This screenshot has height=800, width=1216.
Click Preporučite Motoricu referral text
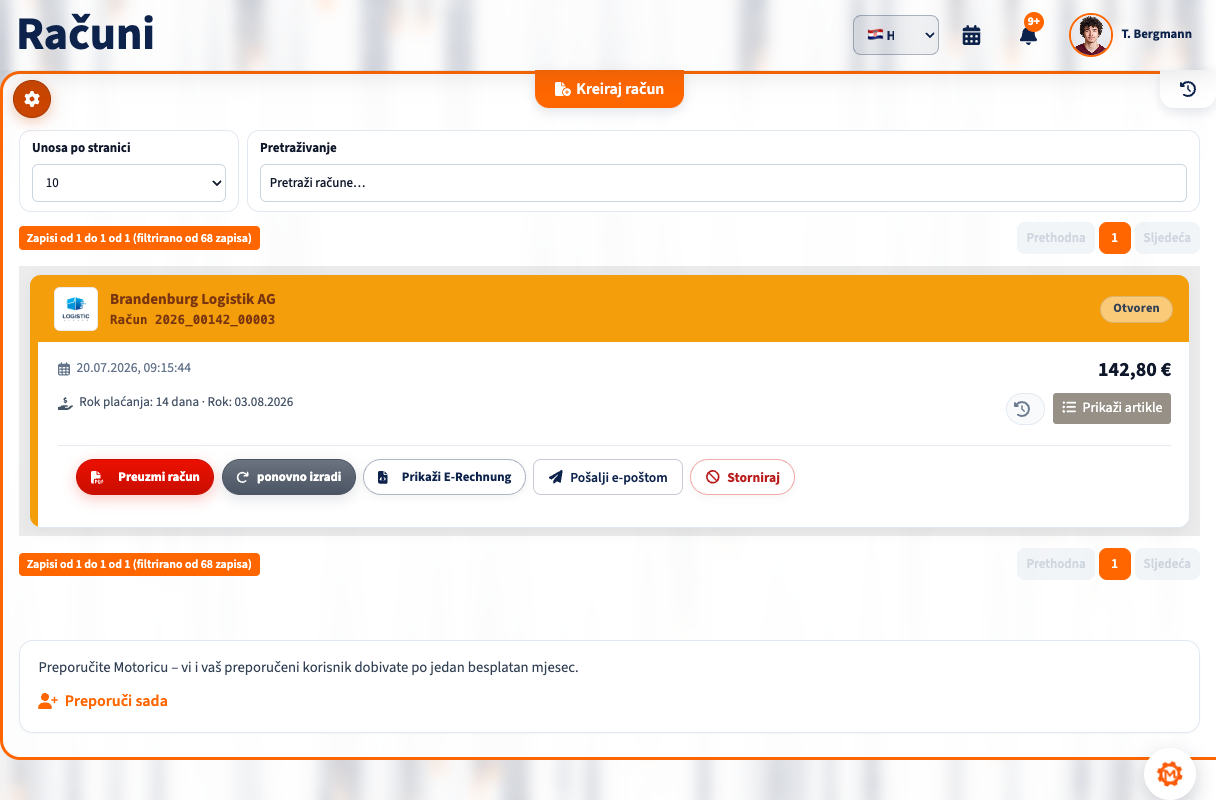click(308, 667)
